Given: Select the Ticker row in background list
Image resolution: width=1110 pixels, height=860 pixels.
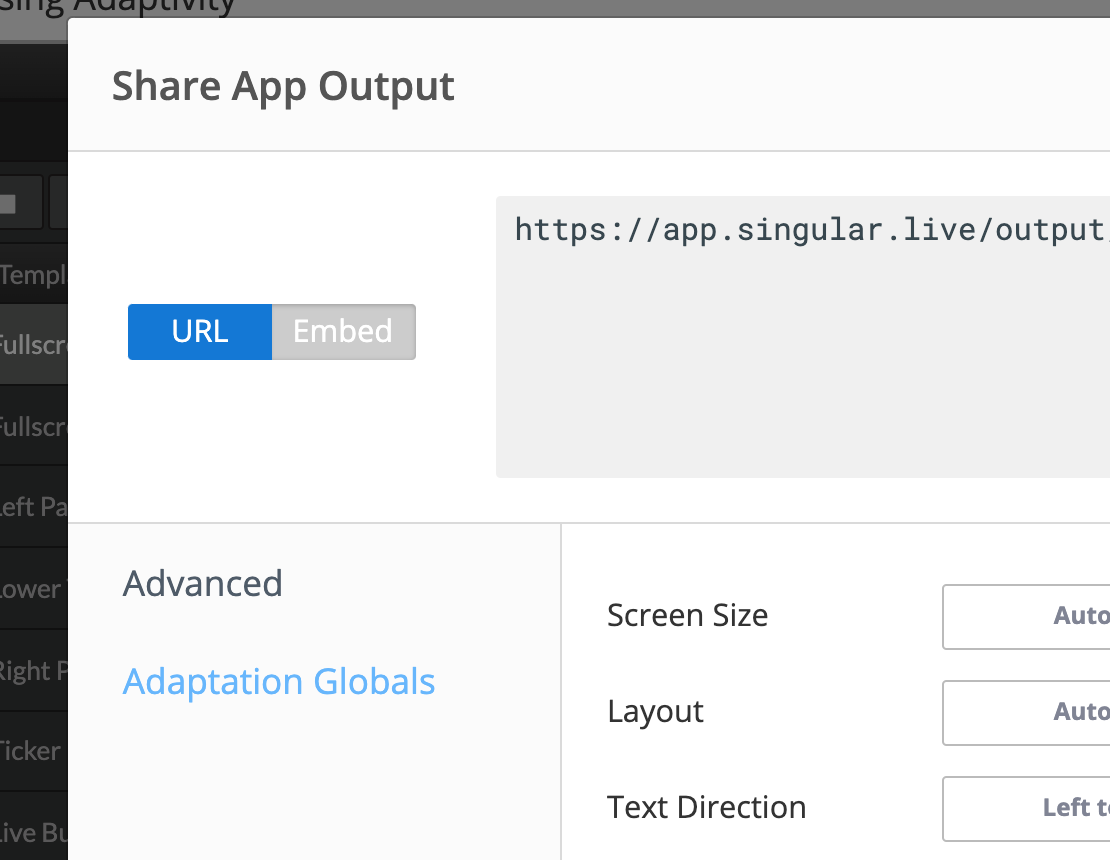Looking at the screenshot, I should click(33, 751).
